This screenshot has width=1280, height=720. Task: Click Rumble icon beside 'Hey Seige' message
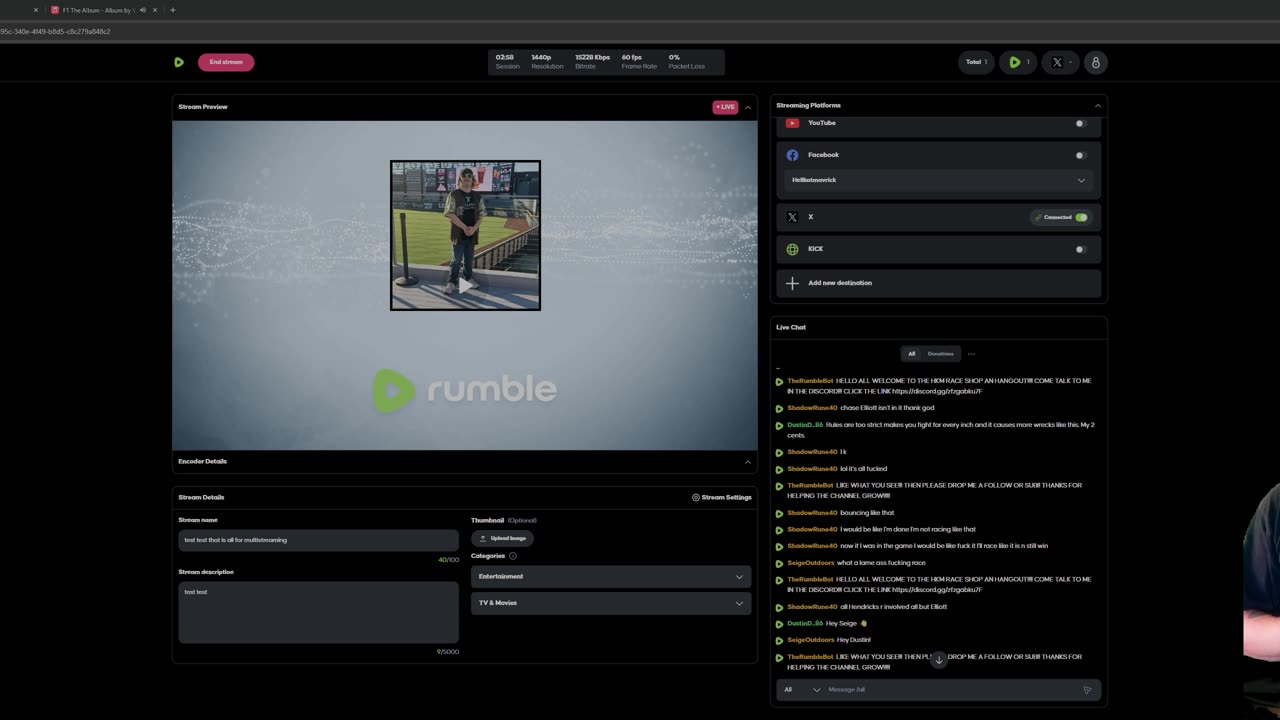pos(779,624)
